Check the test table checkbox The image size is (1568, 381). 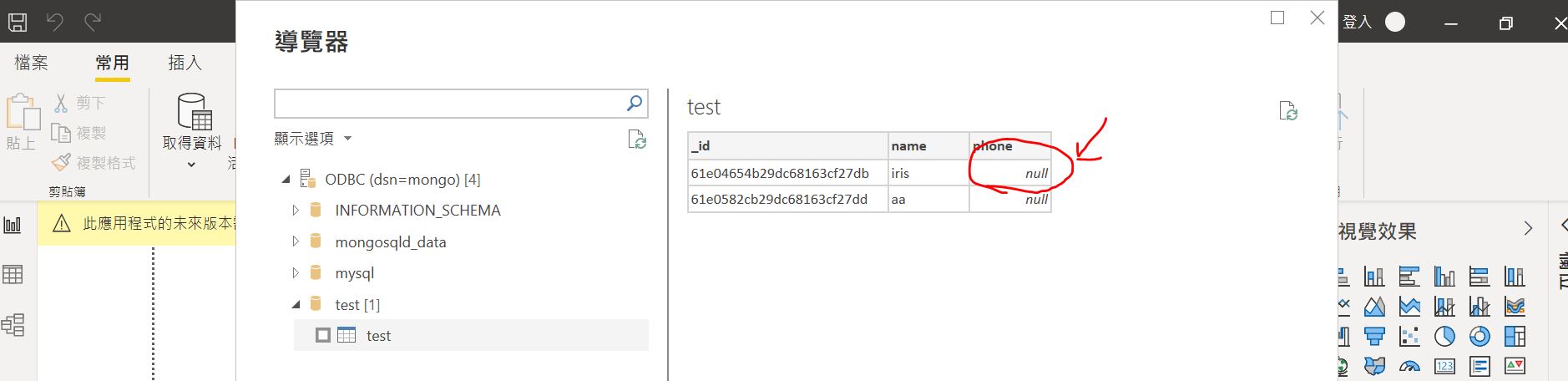[323, 335]
